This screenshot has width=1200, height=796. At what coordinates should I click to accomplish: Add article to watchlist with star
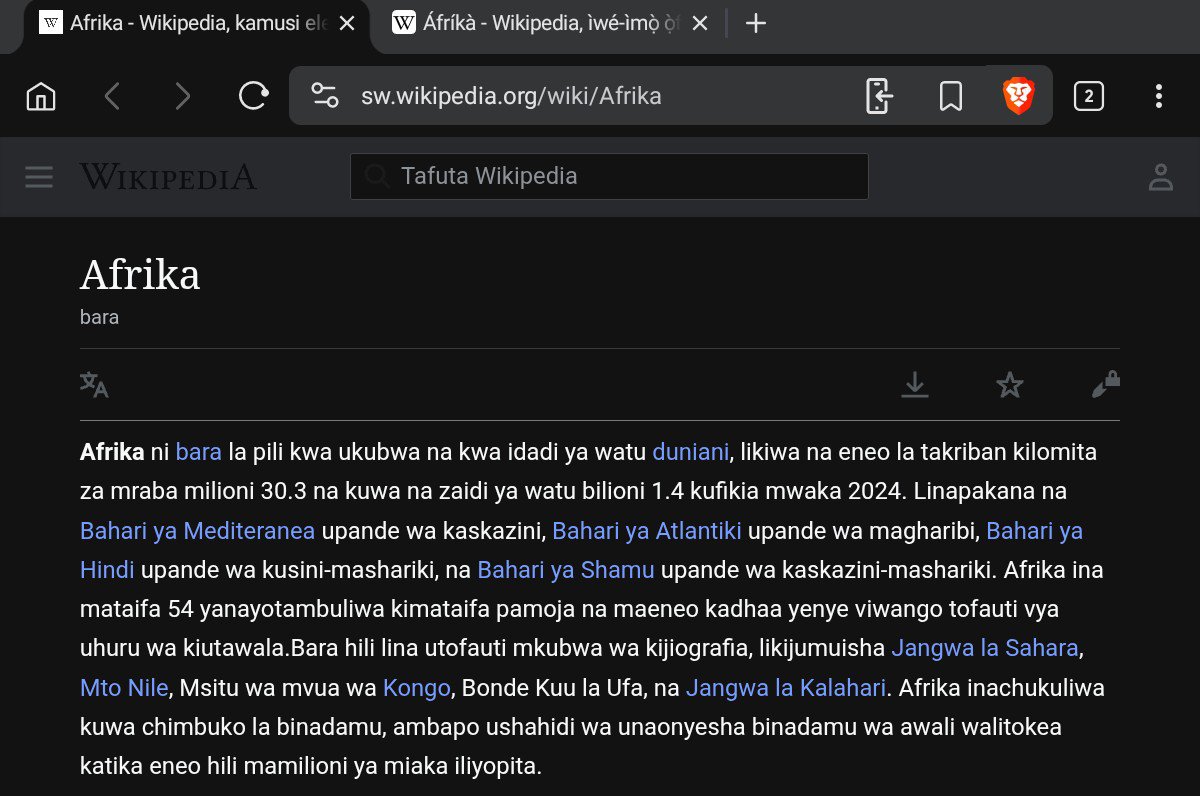click(1010, 385)
